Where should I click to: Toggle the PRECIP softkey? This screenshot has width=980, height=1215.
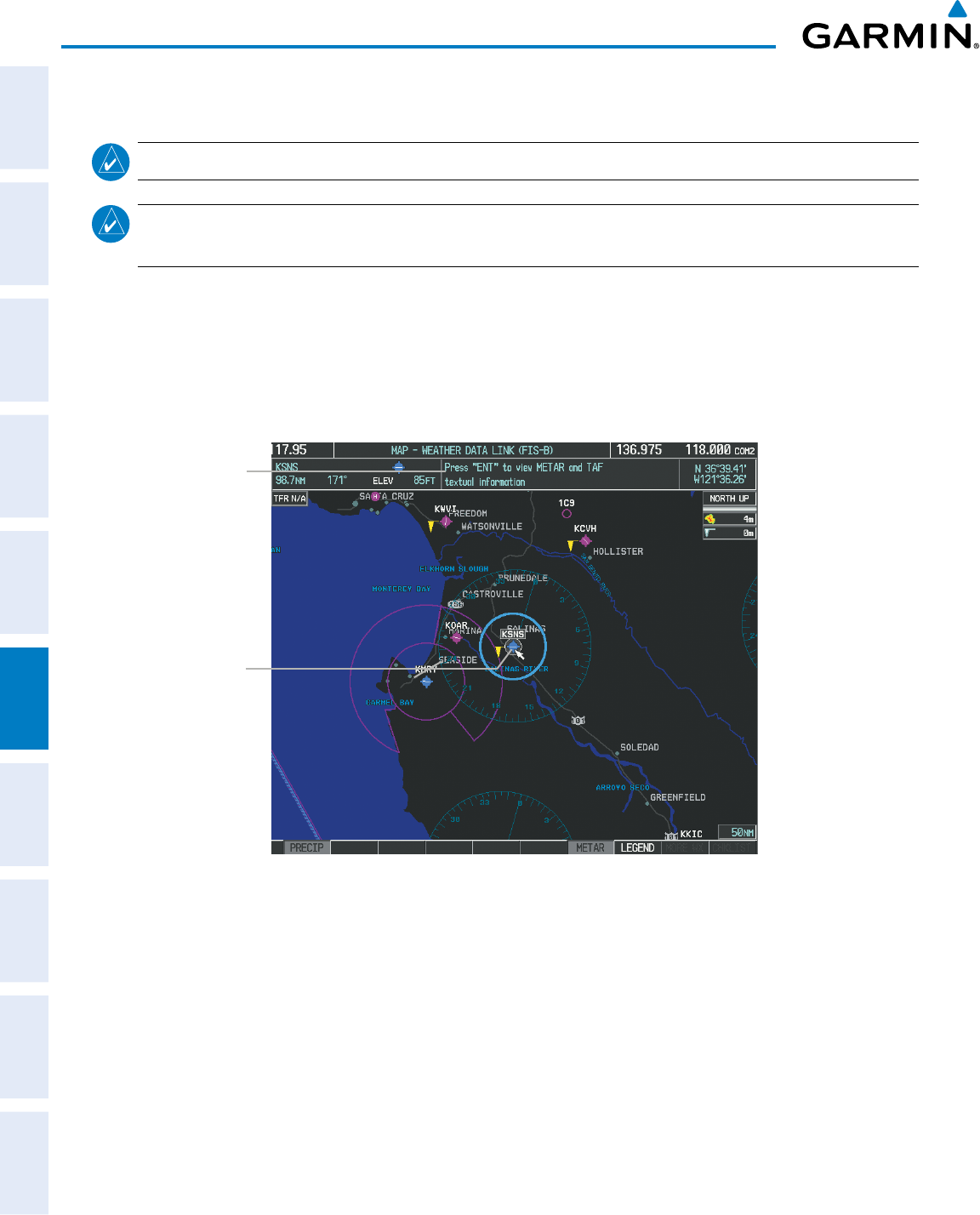click(306, 847)
